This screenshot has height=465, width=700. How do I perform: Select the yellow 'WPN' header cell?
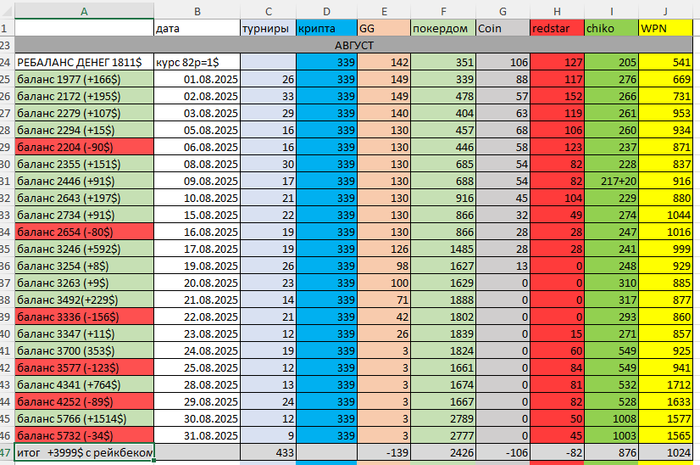point(665,28)
